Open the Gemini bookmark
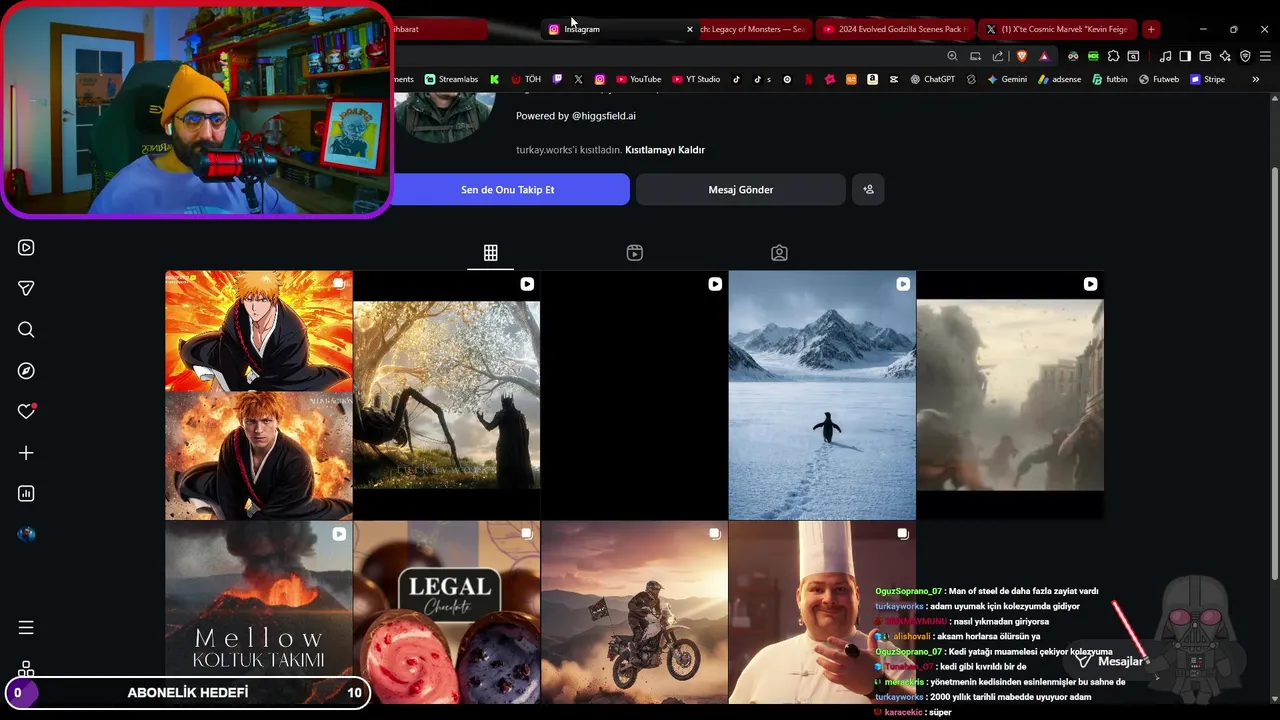The width and height of the screenshot is (1280, 720). tap(1006, 79)
